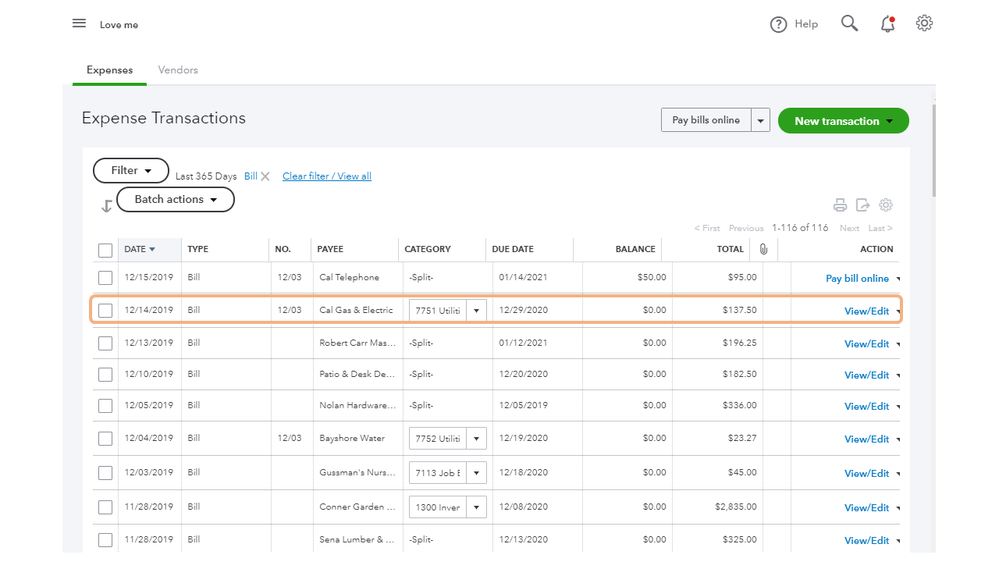Print the expense transactions list
The image size is (999, 562).
[840, 205]
